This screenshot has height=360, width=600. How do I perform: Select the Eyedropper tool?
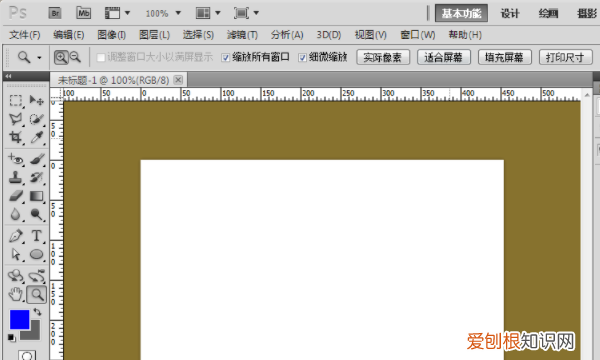(x=37, y=137)
